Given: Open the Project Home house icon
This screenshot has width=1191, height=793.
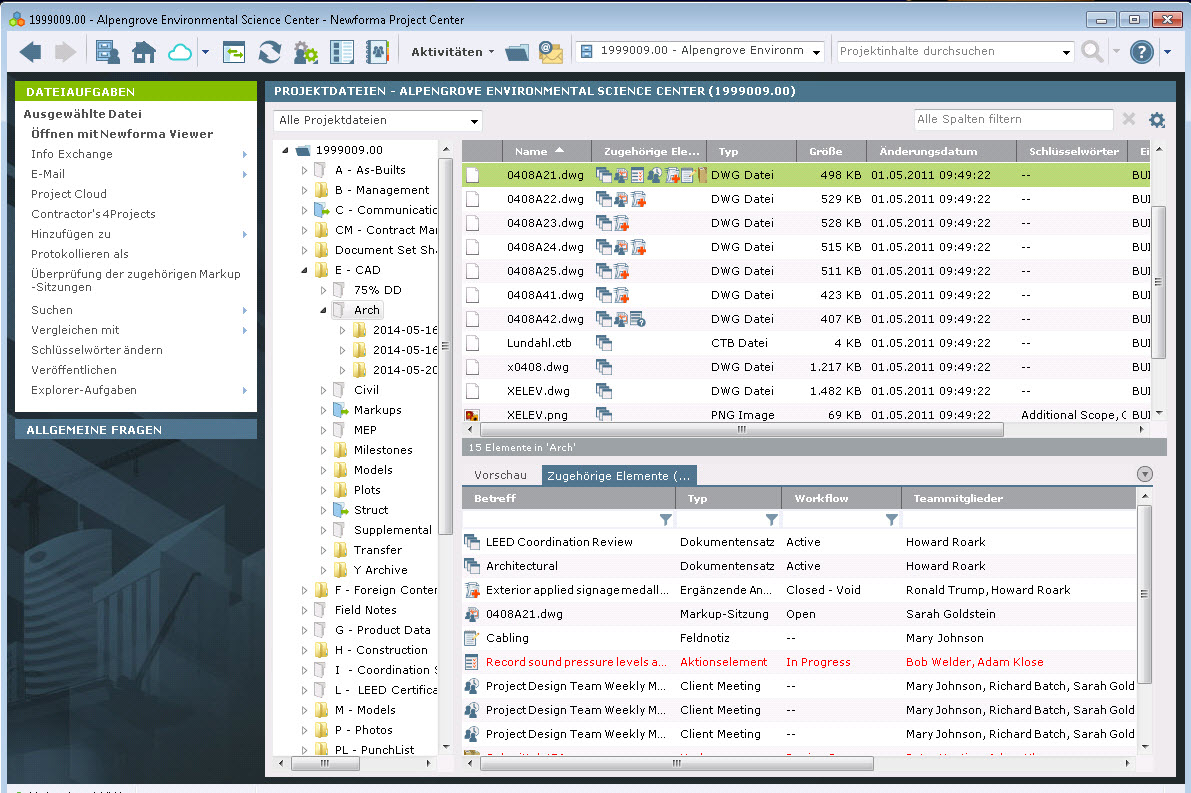Looking at the screenshot, I should (144, 52).
